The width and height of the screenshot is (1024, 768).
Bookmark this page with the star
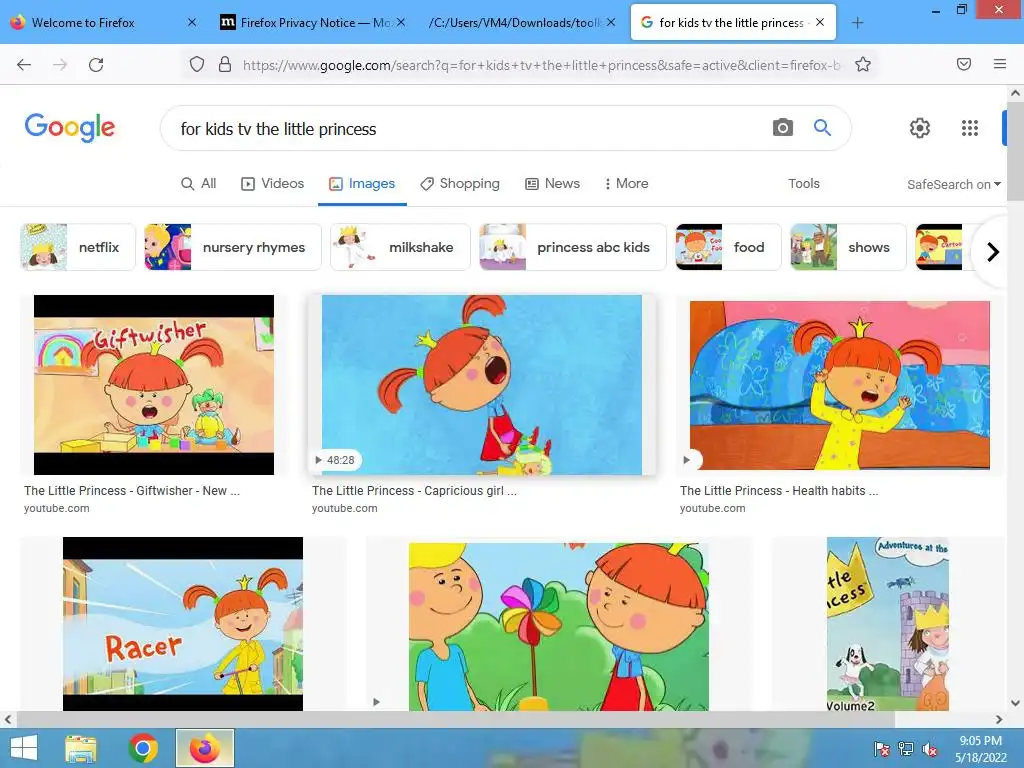pos(863,64)
